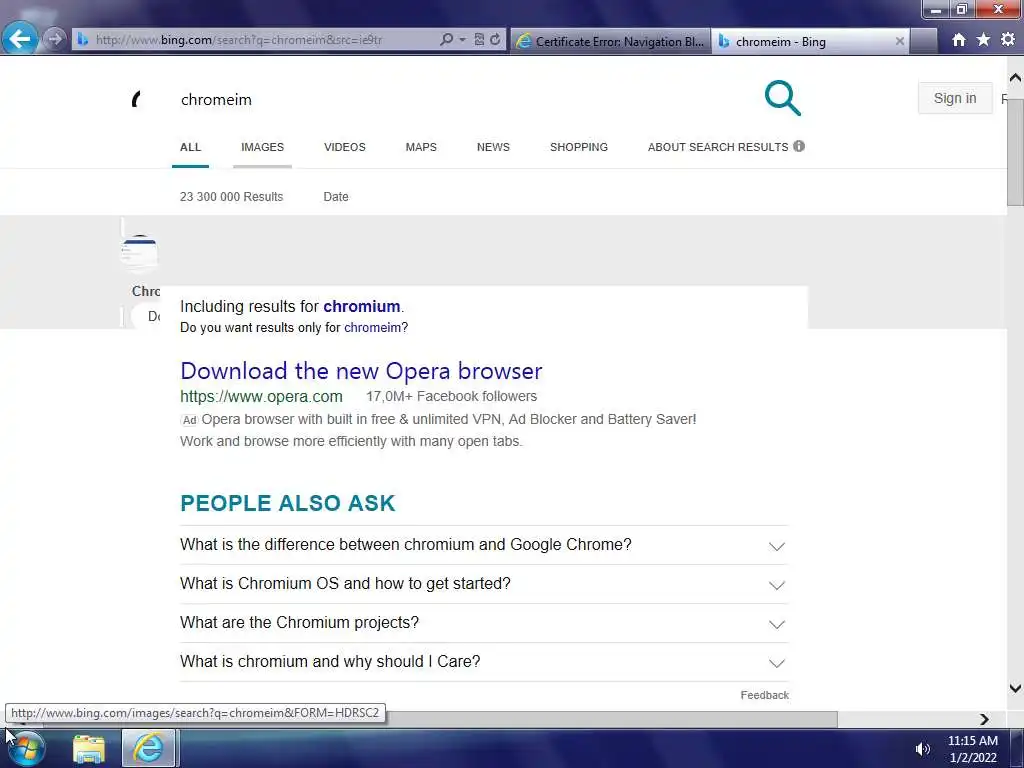Click the Bing search box with chromeim

click(457, 99)
